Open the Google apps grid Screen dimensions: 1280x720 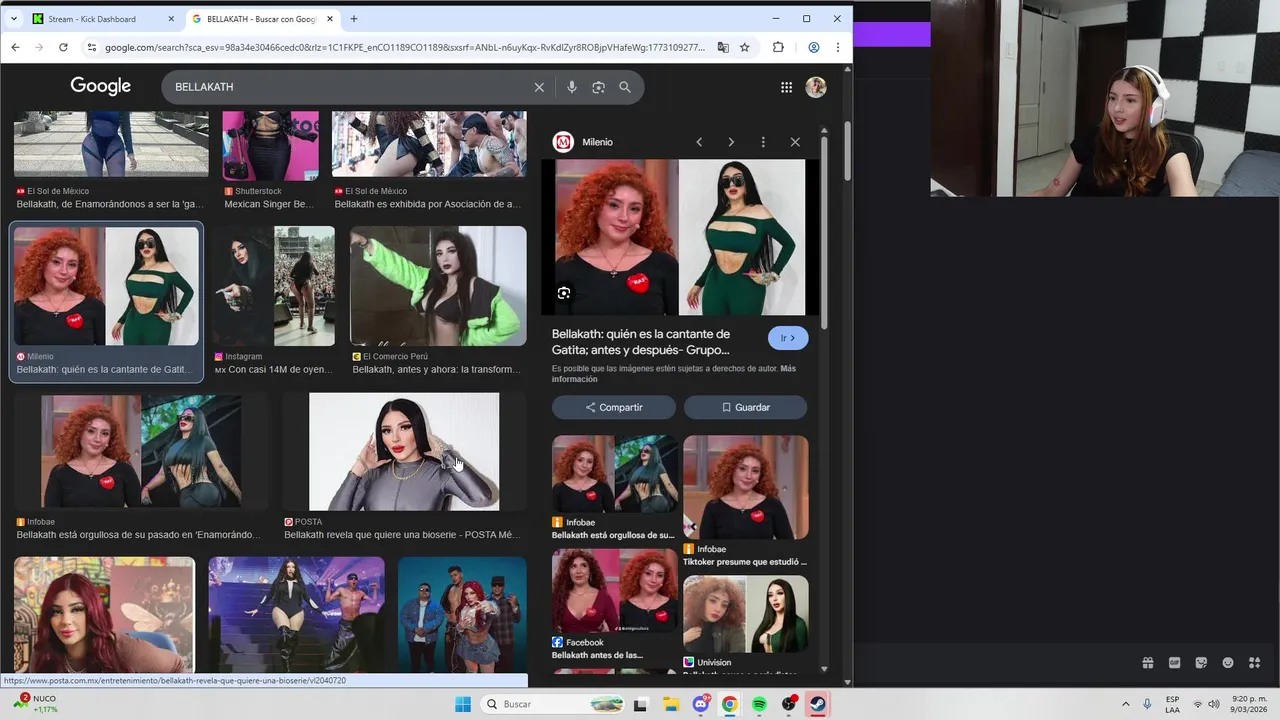[x=786, y=87]
